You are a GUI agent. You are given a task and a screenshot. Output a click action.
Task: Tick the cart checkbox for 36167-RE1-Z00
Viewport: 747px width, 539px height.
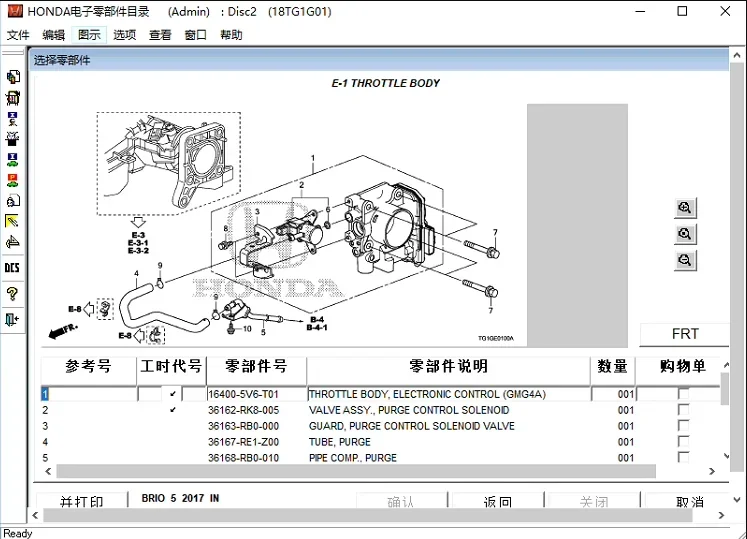[x=683, y=441]
